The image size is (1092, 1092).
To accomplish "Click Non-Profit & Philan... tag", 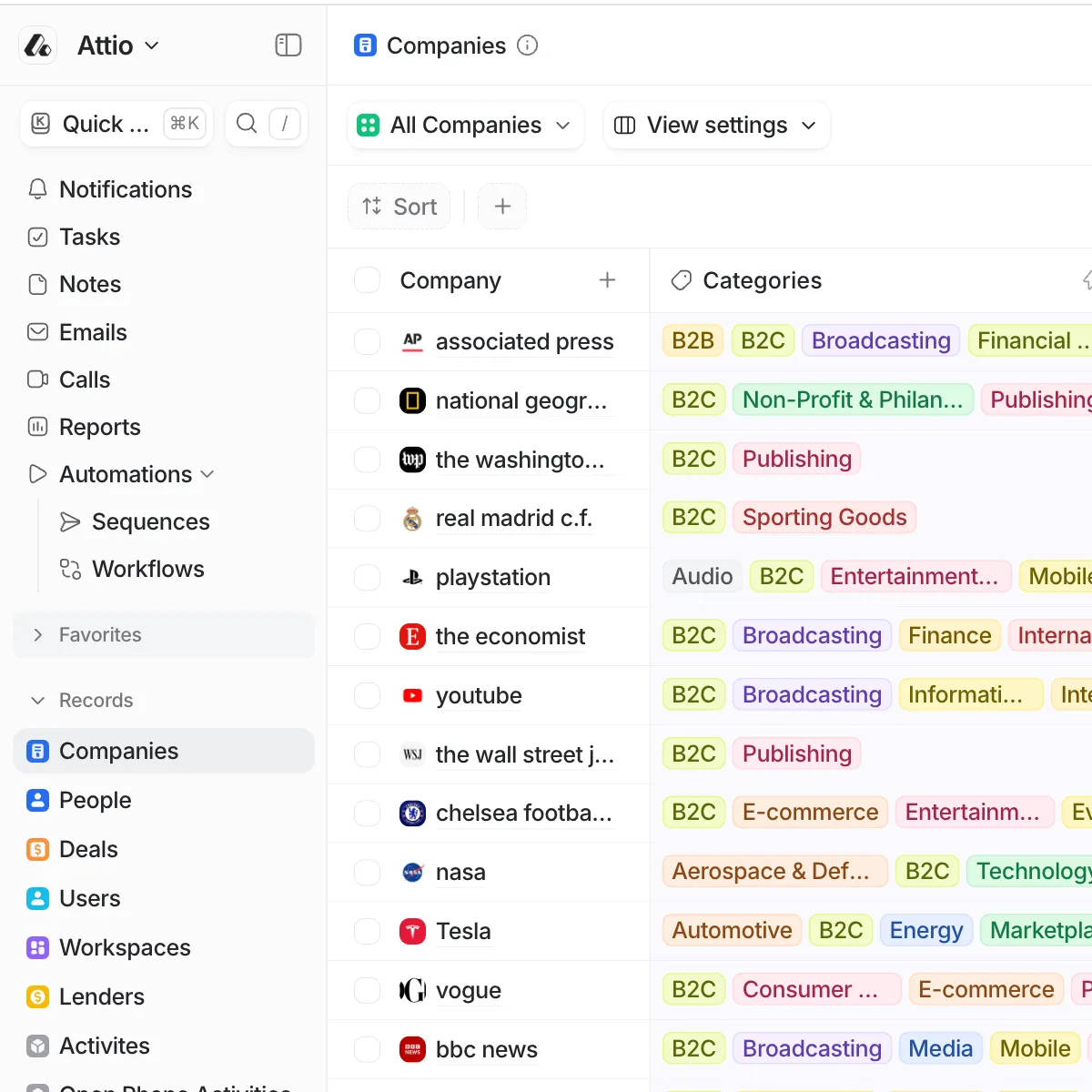I will pyautogui.click(x=853, y=399).
